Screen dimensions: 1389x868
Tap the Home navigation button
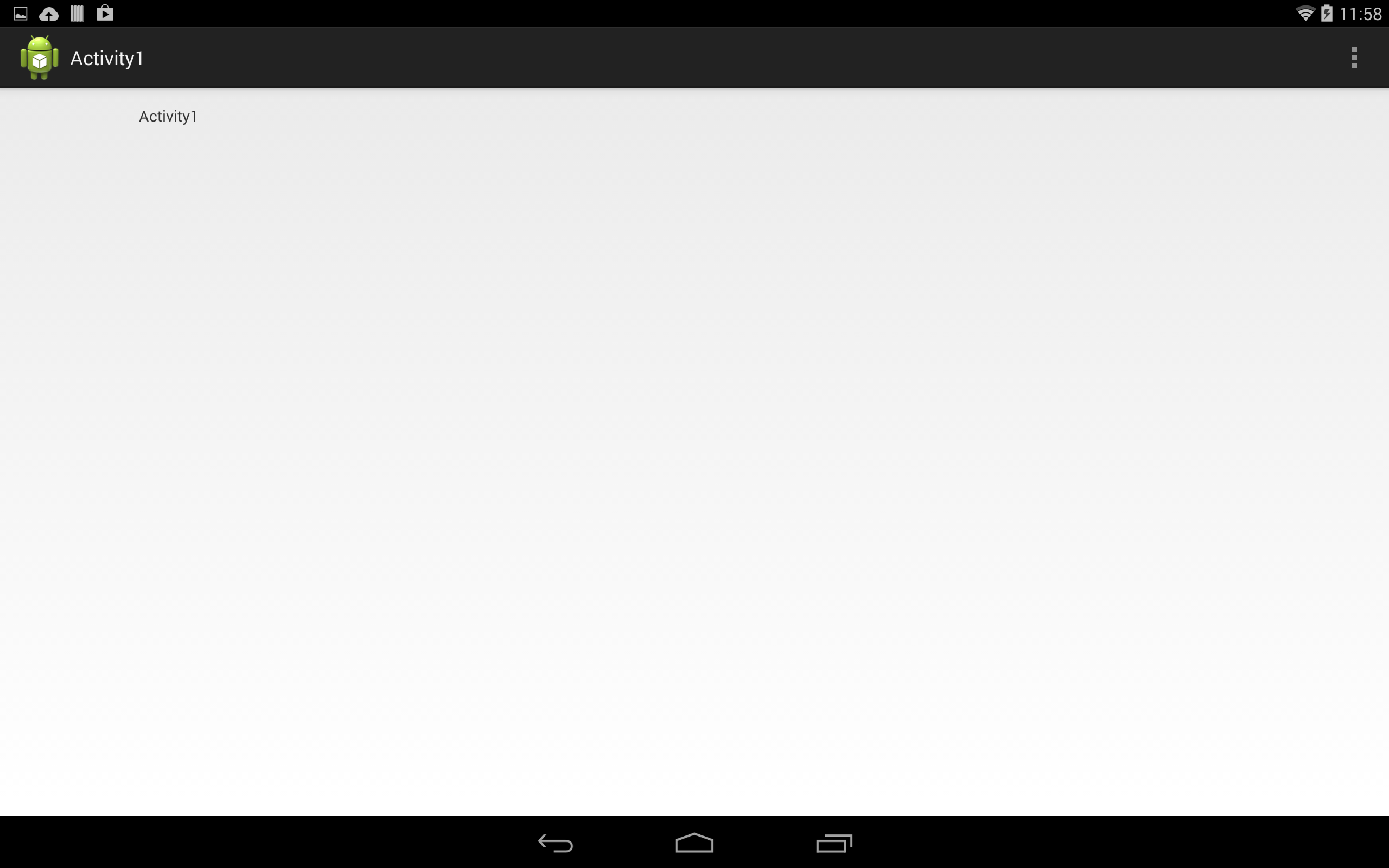[x=694, y=841]
